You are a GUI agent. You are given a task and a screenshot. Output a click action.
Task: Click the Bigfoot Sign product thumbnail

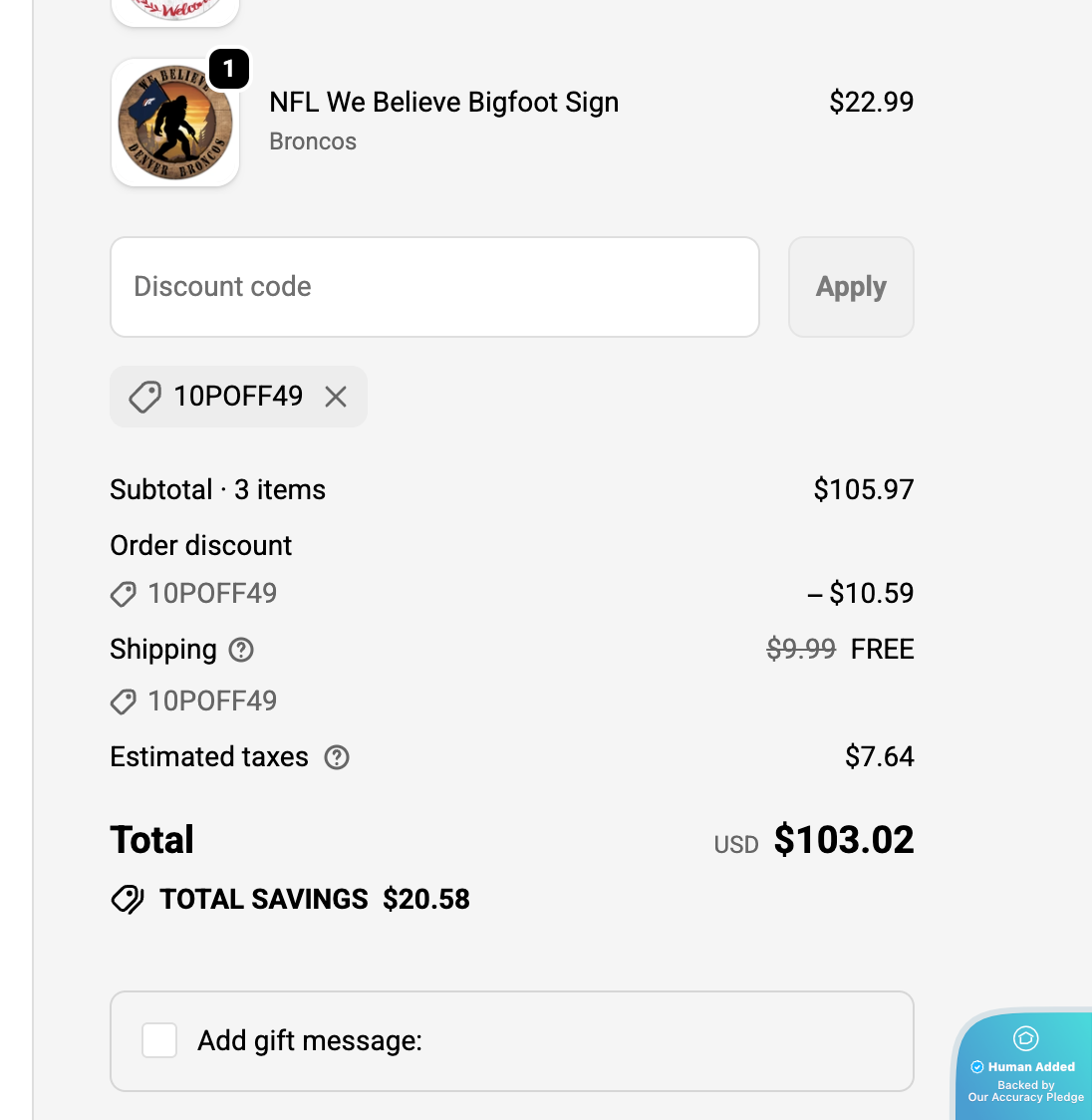click(x=175, y=123)
